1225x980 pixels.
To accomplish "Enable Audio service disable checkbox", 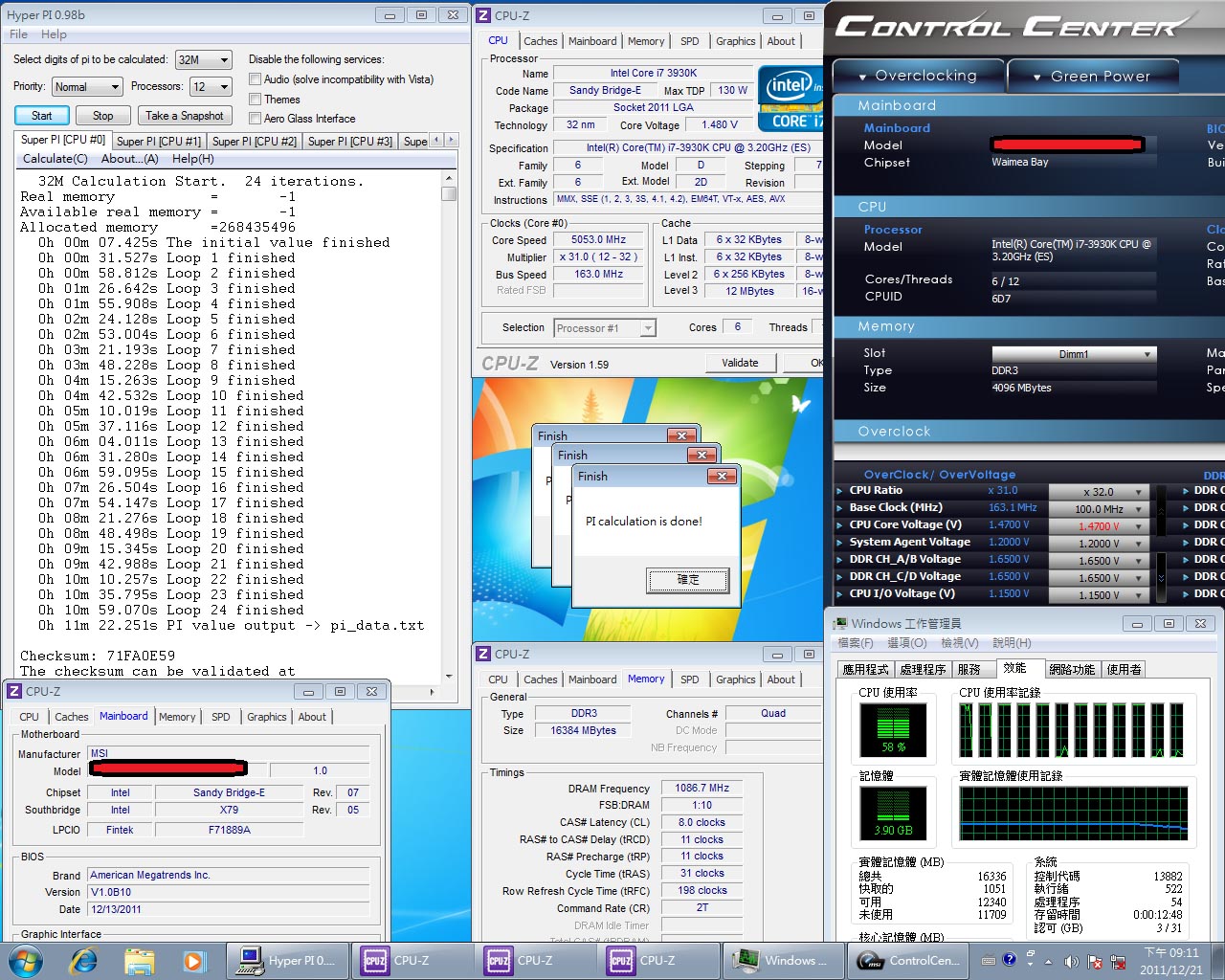I will point(256,79).
